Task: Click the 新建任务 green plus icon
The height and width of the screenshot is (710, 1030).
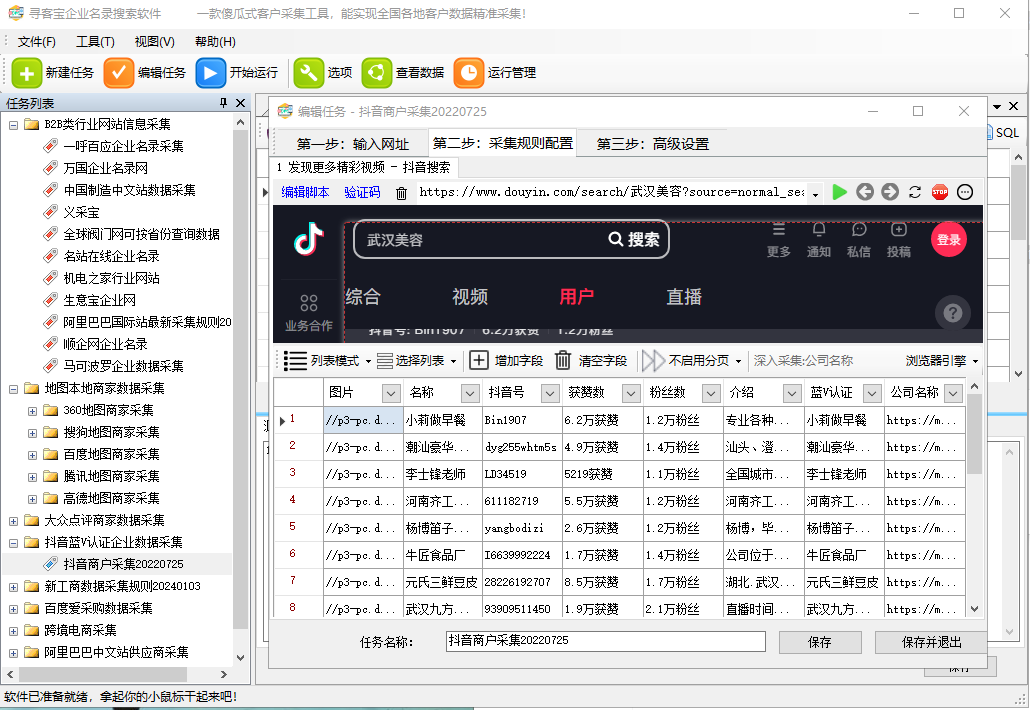Action: click(27, 73)
